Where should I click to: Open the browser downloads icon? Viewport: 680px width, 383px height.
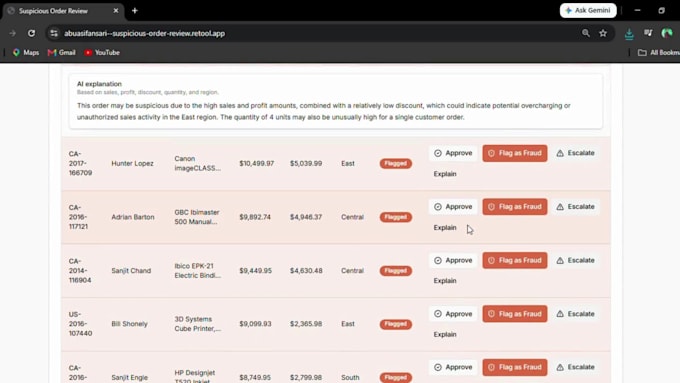(x=629, y=34)
